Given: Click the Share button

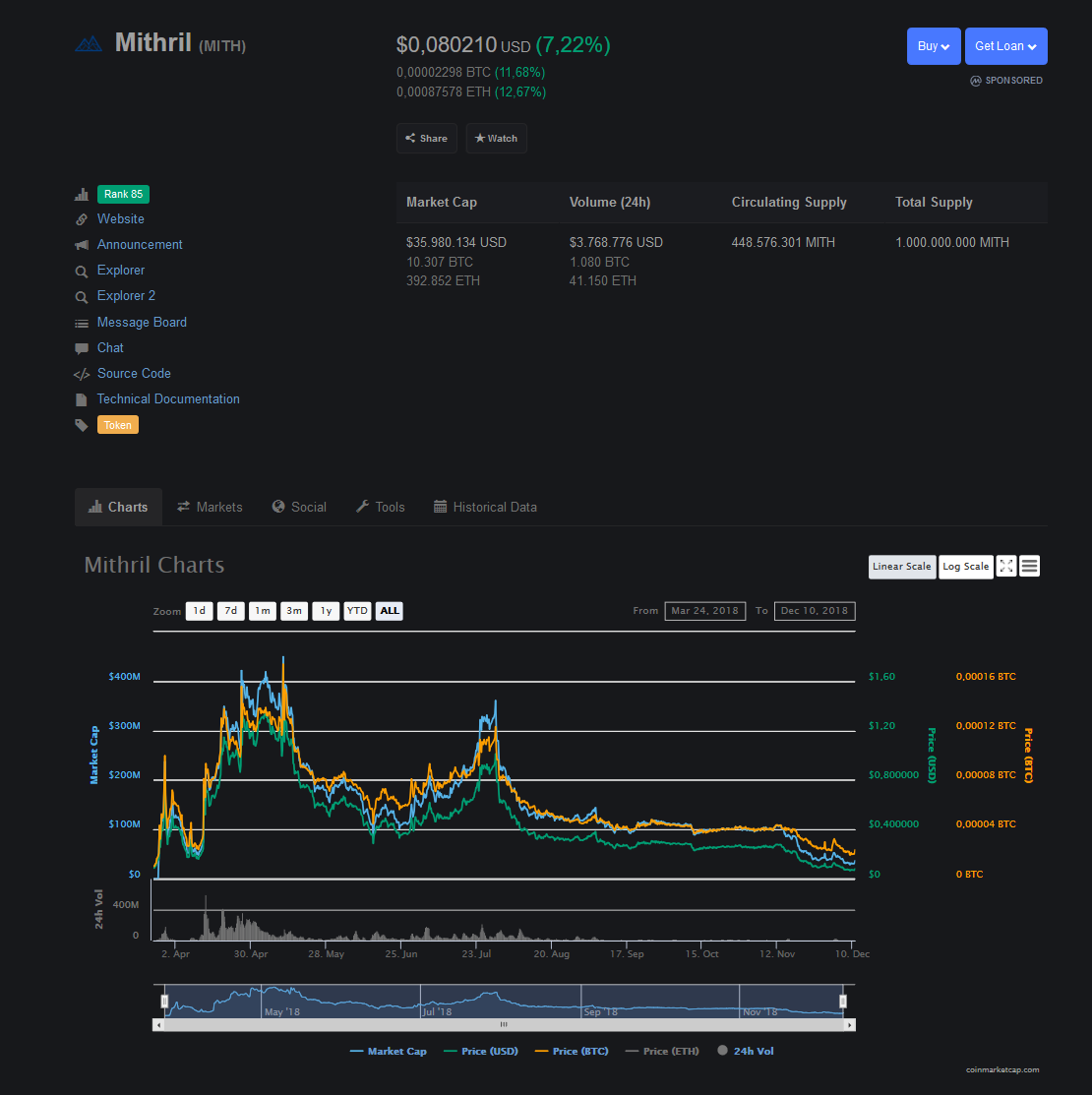Looking at the screenshot, I should (x=427, y=139).
